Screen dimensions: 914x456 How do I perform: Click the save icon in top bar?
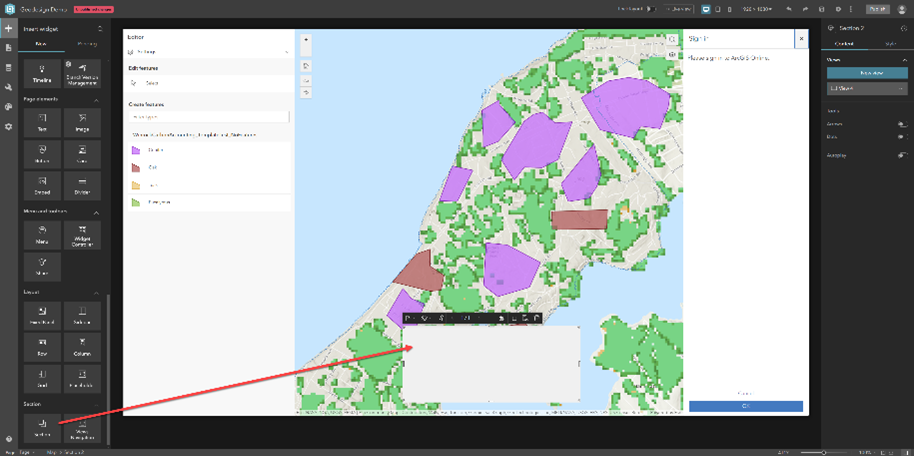coord(821,9)
